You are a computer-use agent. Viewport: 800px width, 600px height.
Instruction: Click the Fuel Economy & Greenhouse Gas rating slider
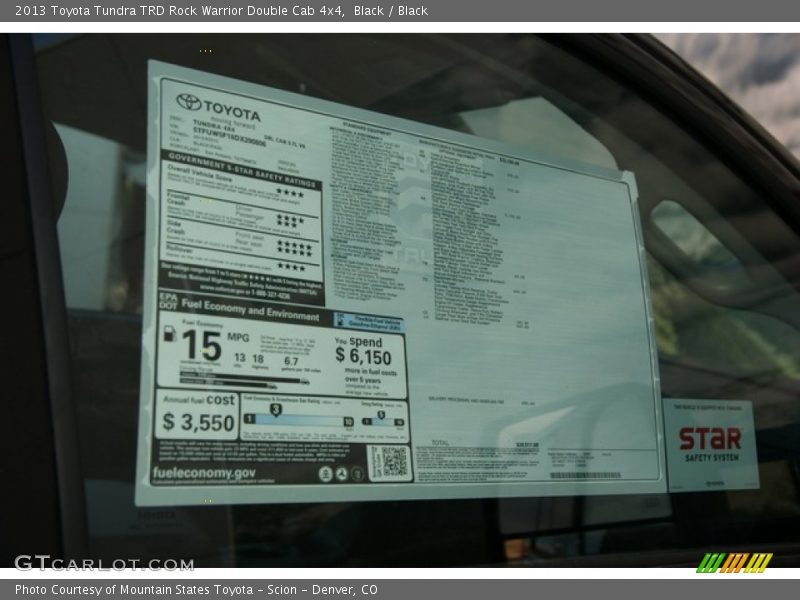point(297,420)
